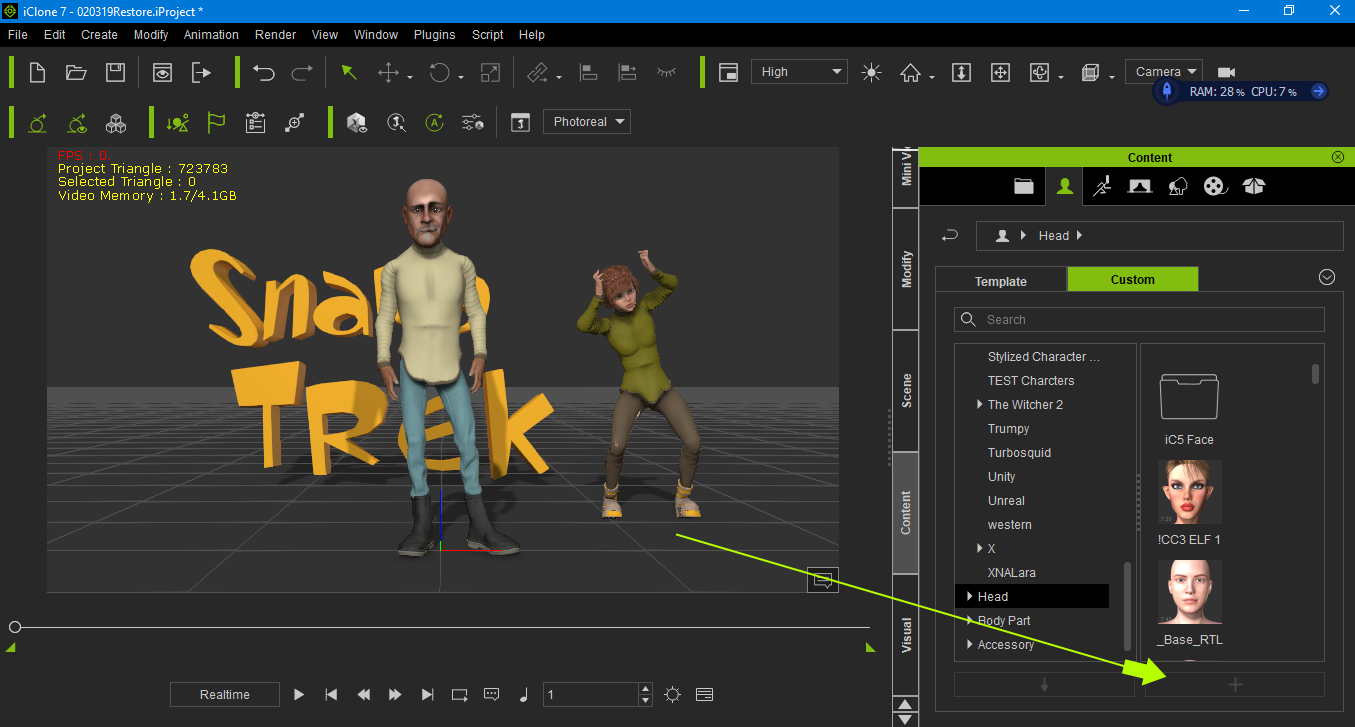Click the plus add button below the content list

point(1235,685)
